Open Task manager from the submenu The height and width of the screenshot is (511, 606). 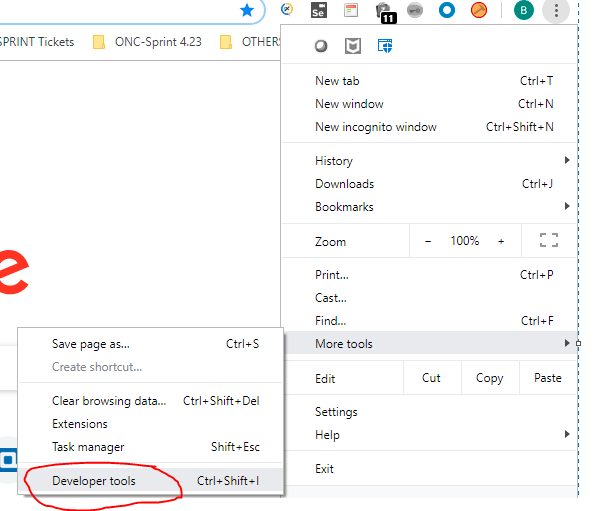point(151,447)
